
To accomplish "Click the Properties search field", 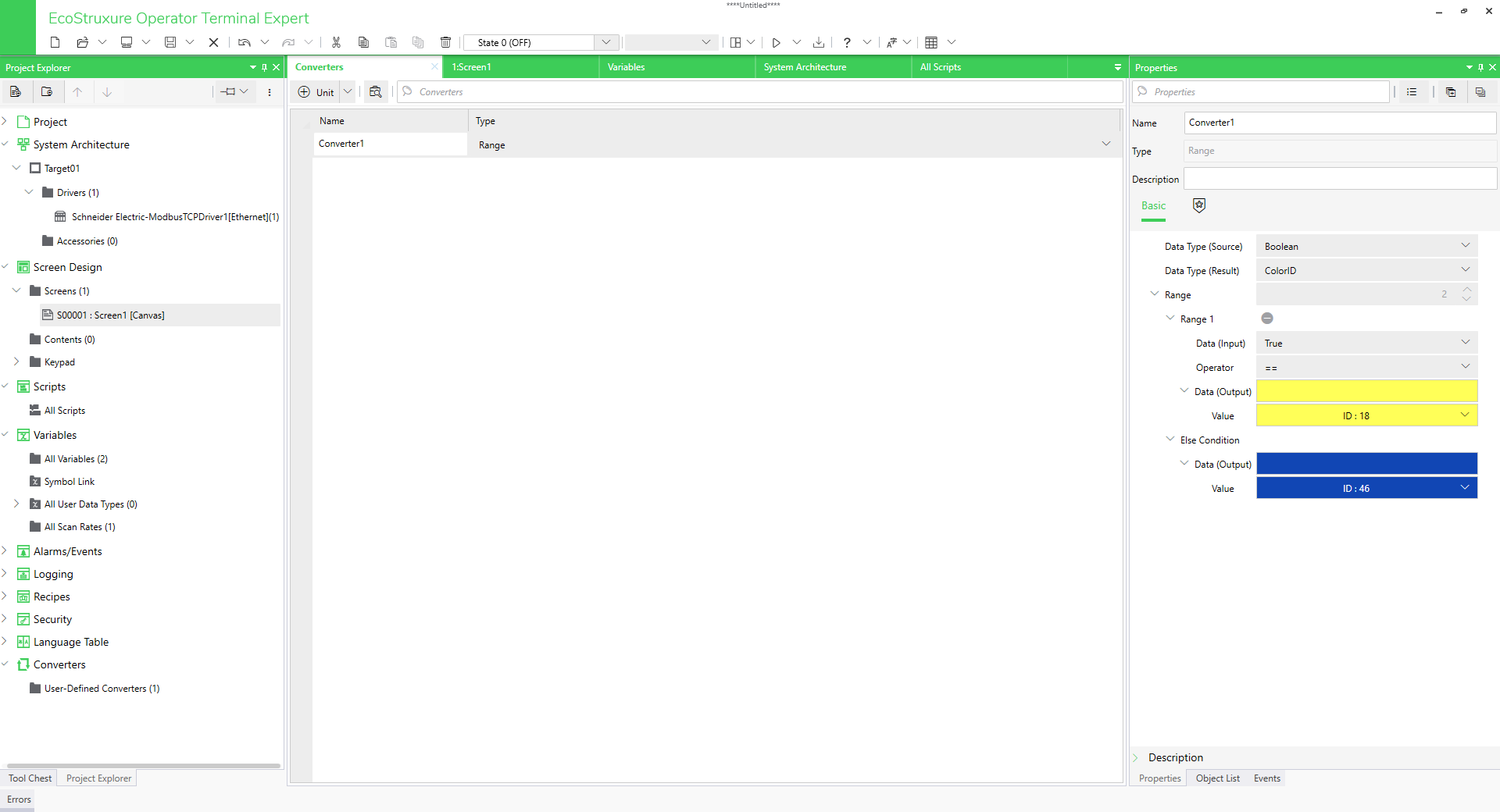I will tap(1260, 92).
